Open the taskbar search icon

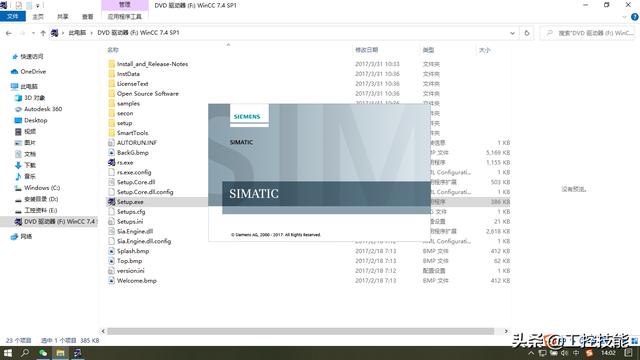point(25,353)
